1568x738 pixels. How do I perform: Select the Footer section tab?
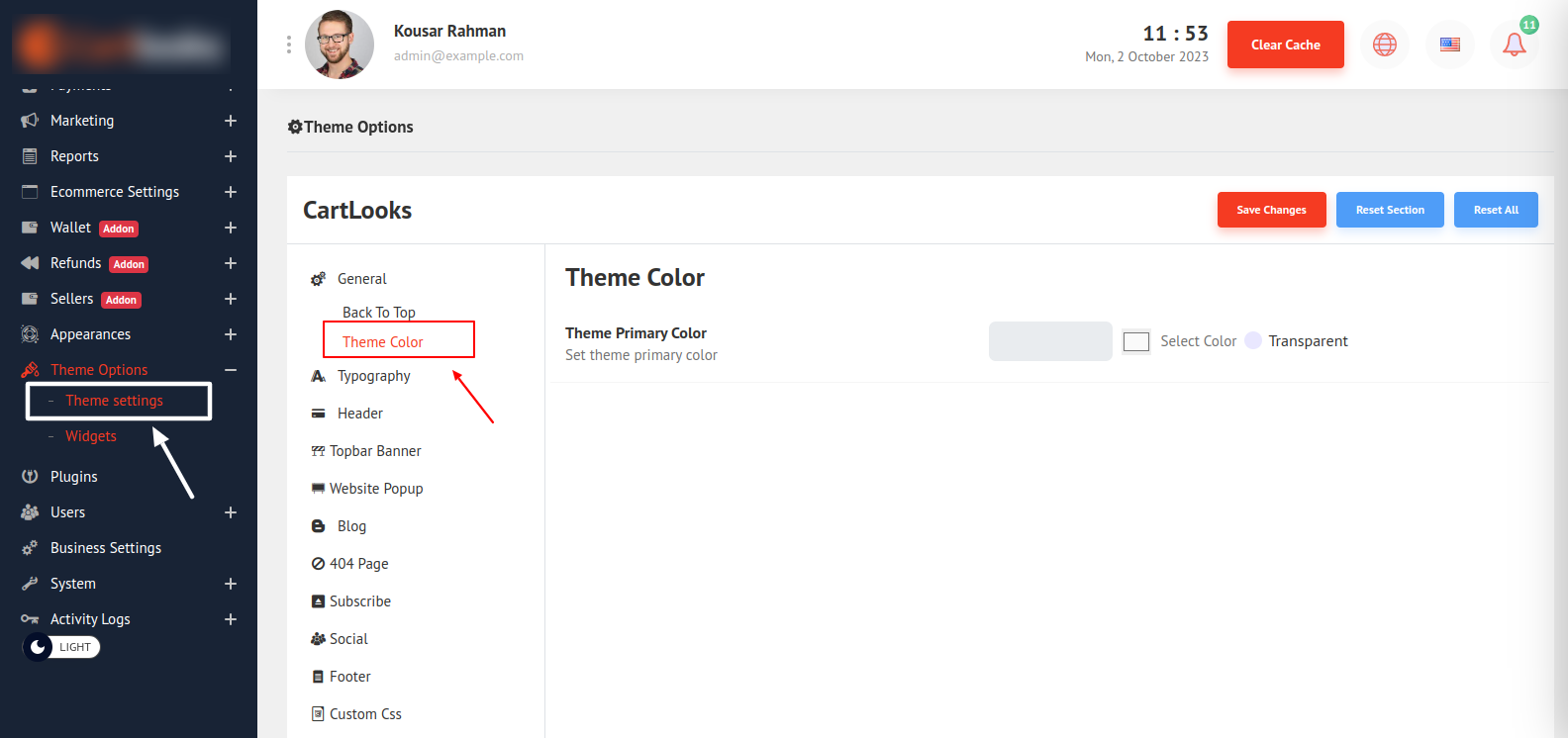pos(349,677)
